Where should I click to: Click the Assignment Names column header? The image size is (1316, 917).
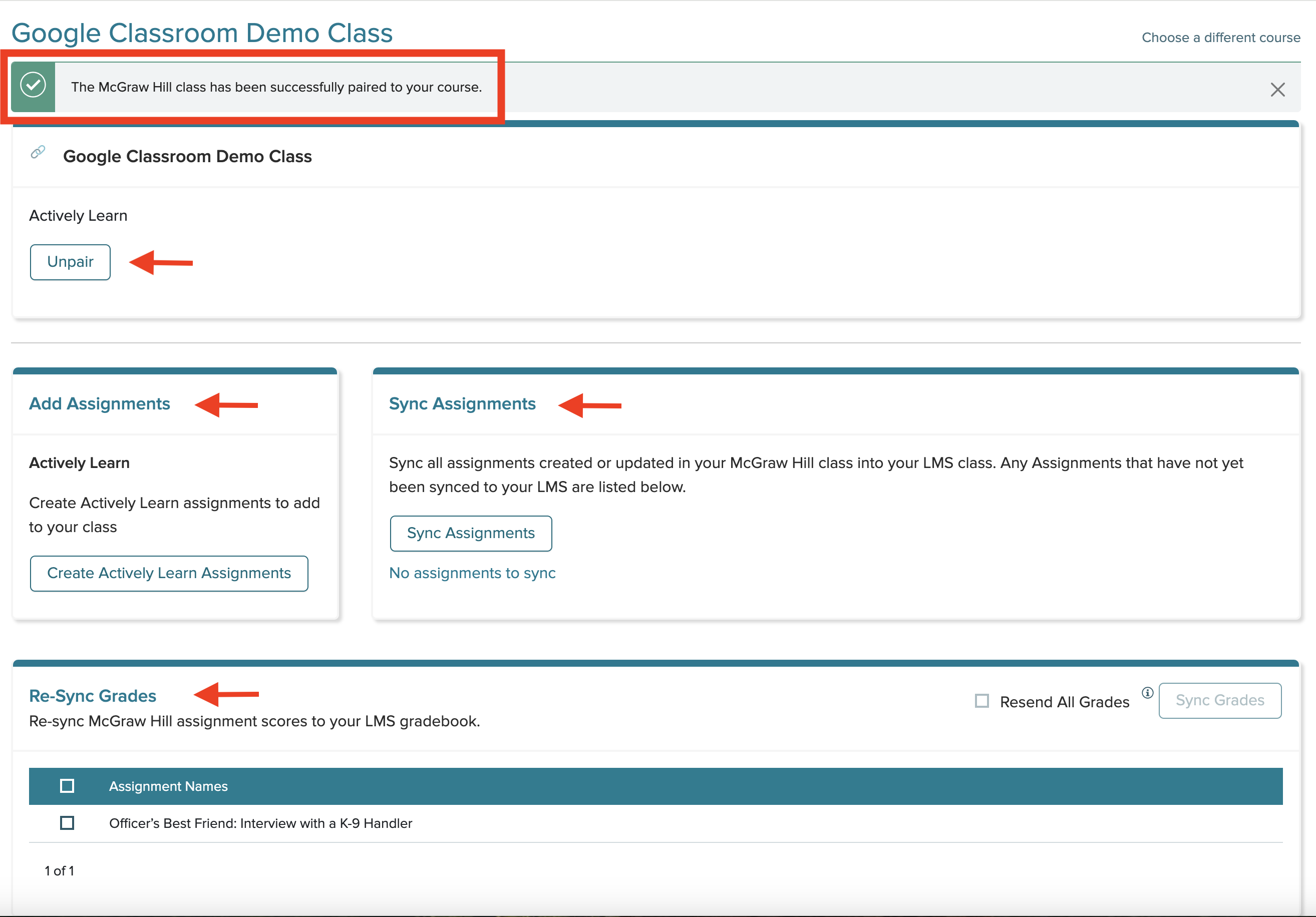point(169,786)
